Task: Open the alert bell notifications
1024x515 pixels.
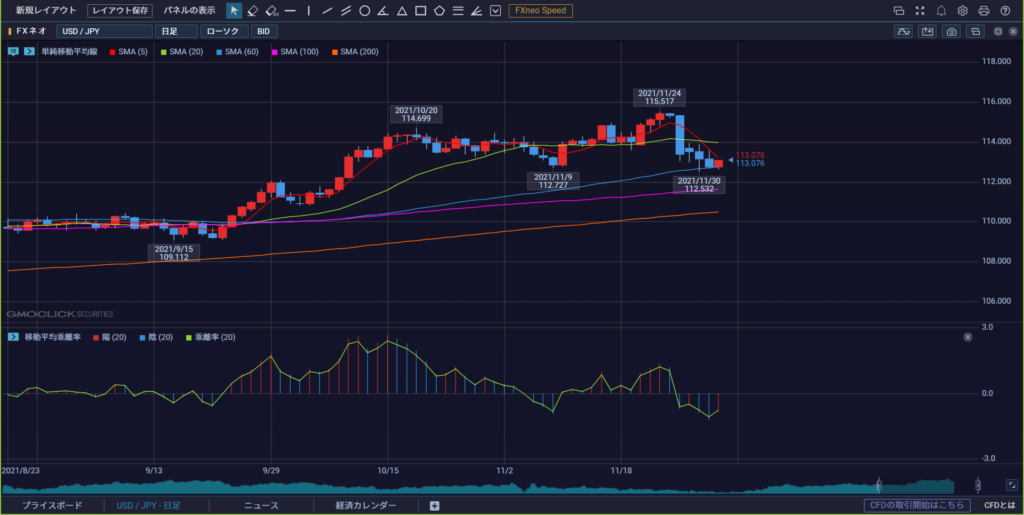Action: coord(941,10)
